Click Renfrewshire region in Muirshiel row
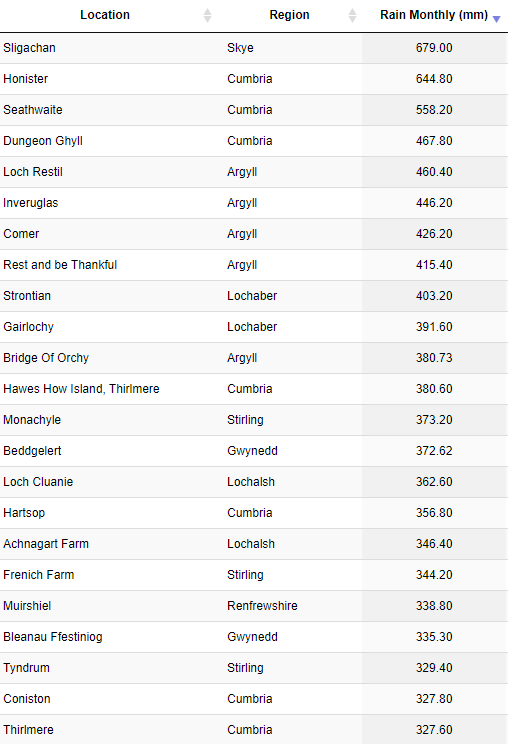Image resolution: width=508 pixels, height=744 pixels. [x=262, y=606]
